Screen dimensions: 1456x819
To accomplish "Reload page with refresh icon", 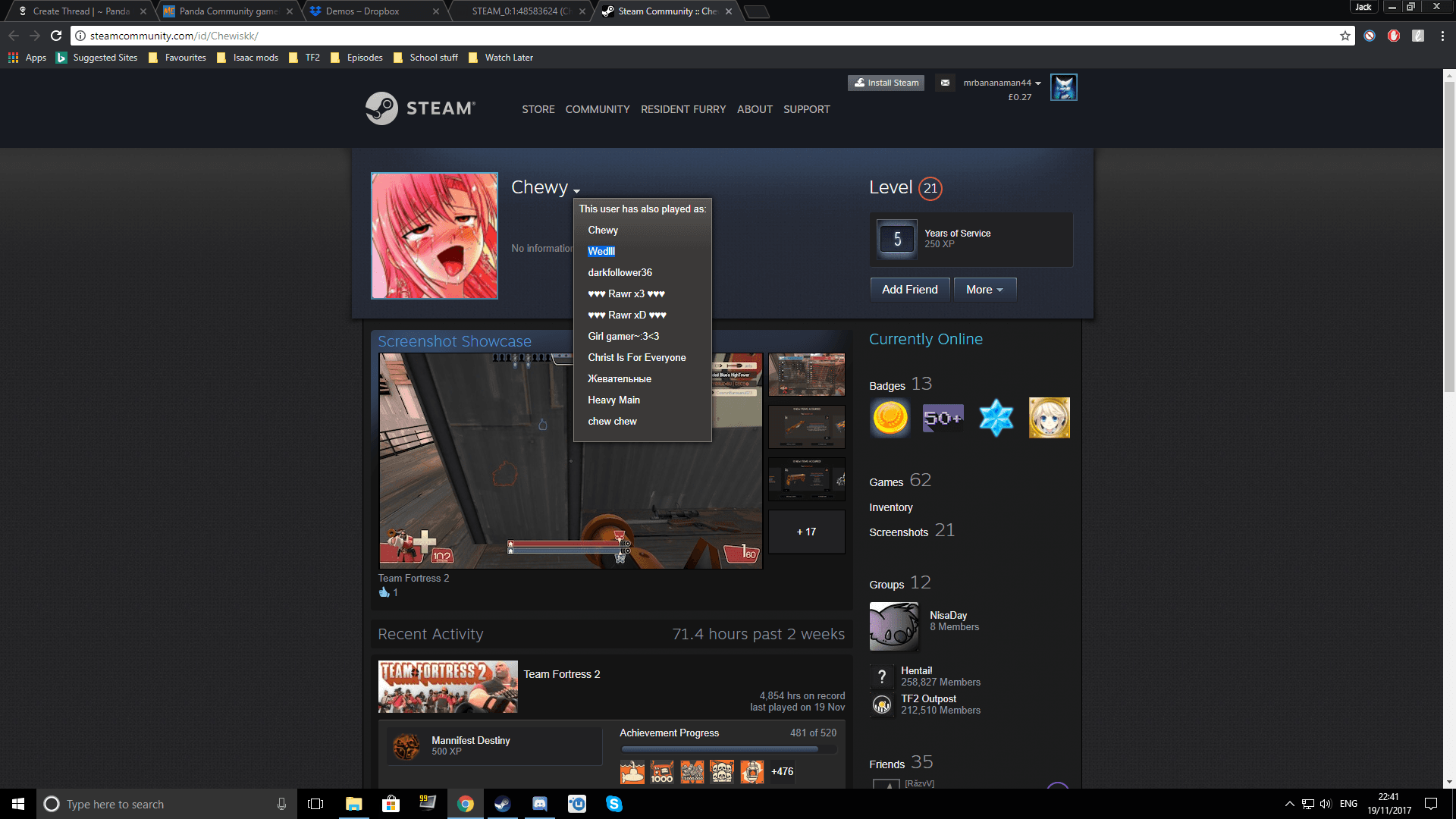I will [56, 36].
